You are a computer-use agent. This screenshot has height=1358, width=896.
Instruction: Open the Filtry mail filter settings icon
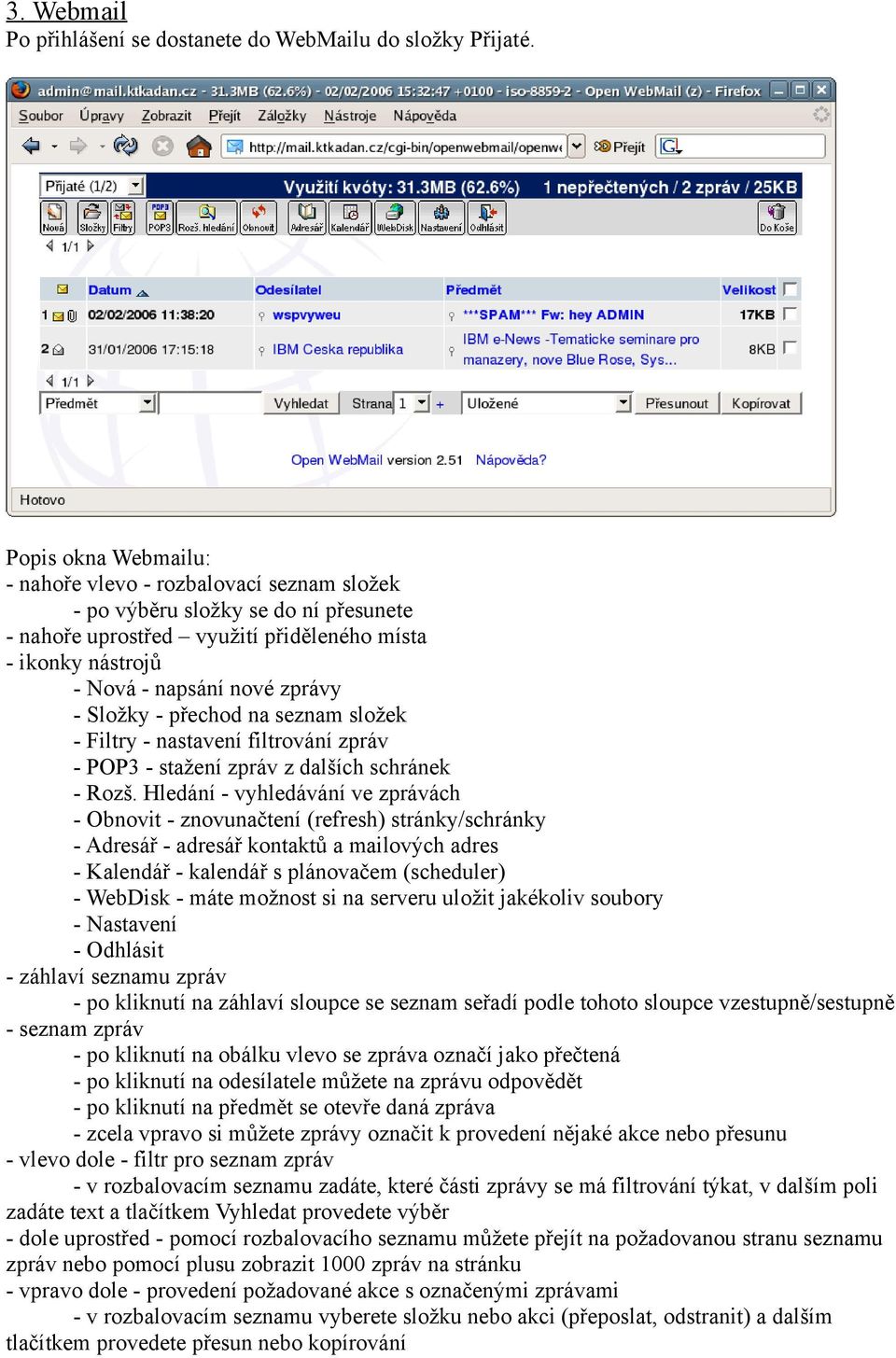click(x=123, y=217)
